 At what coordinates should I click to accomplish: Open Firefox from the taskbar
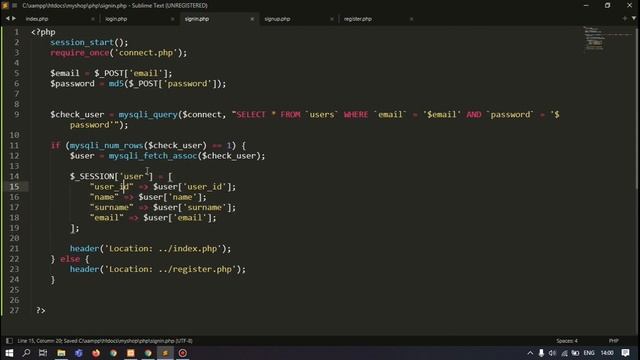pyautogui.click(x=96, y=353)
